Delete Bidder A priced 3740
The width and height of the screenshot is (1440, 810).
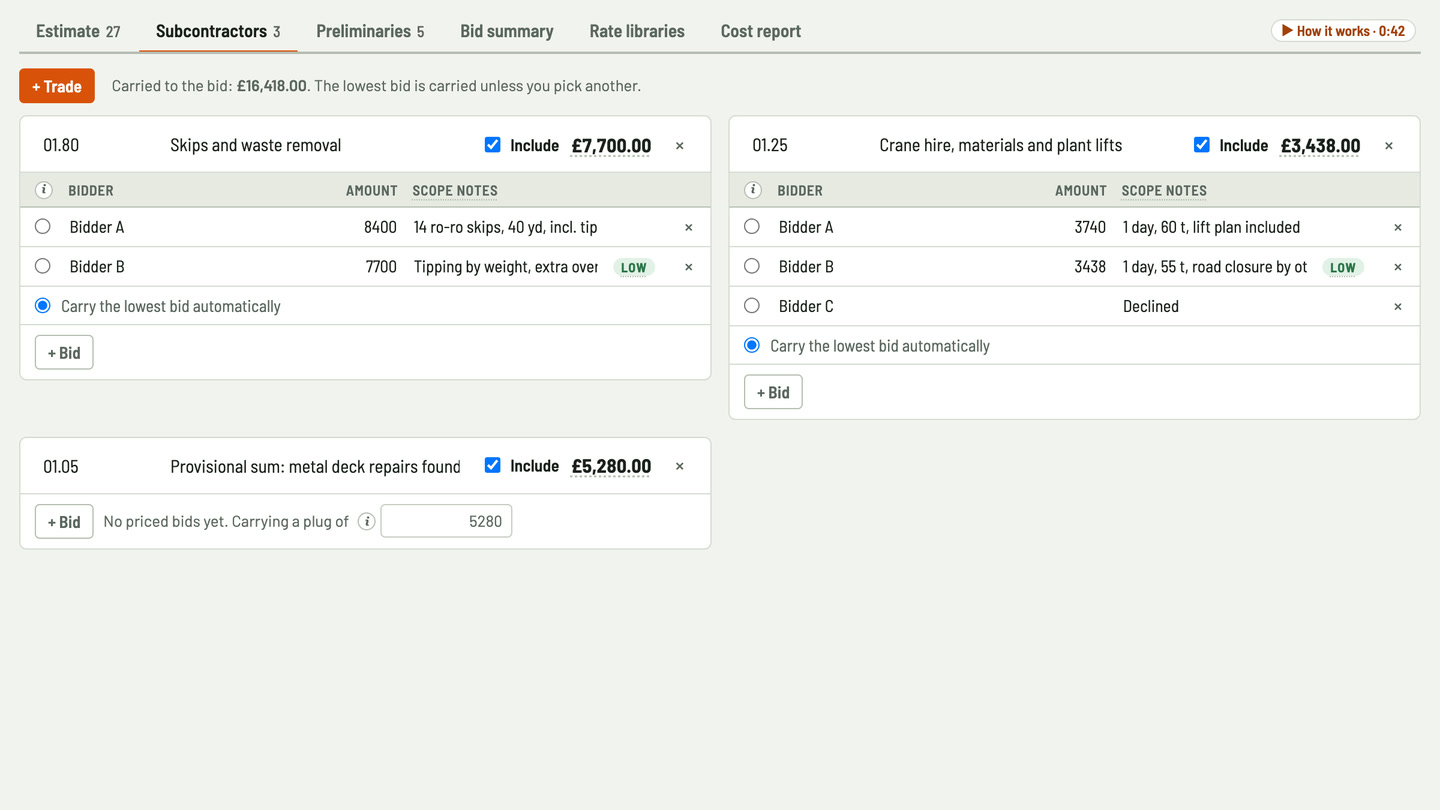(x=1398, y=227)
